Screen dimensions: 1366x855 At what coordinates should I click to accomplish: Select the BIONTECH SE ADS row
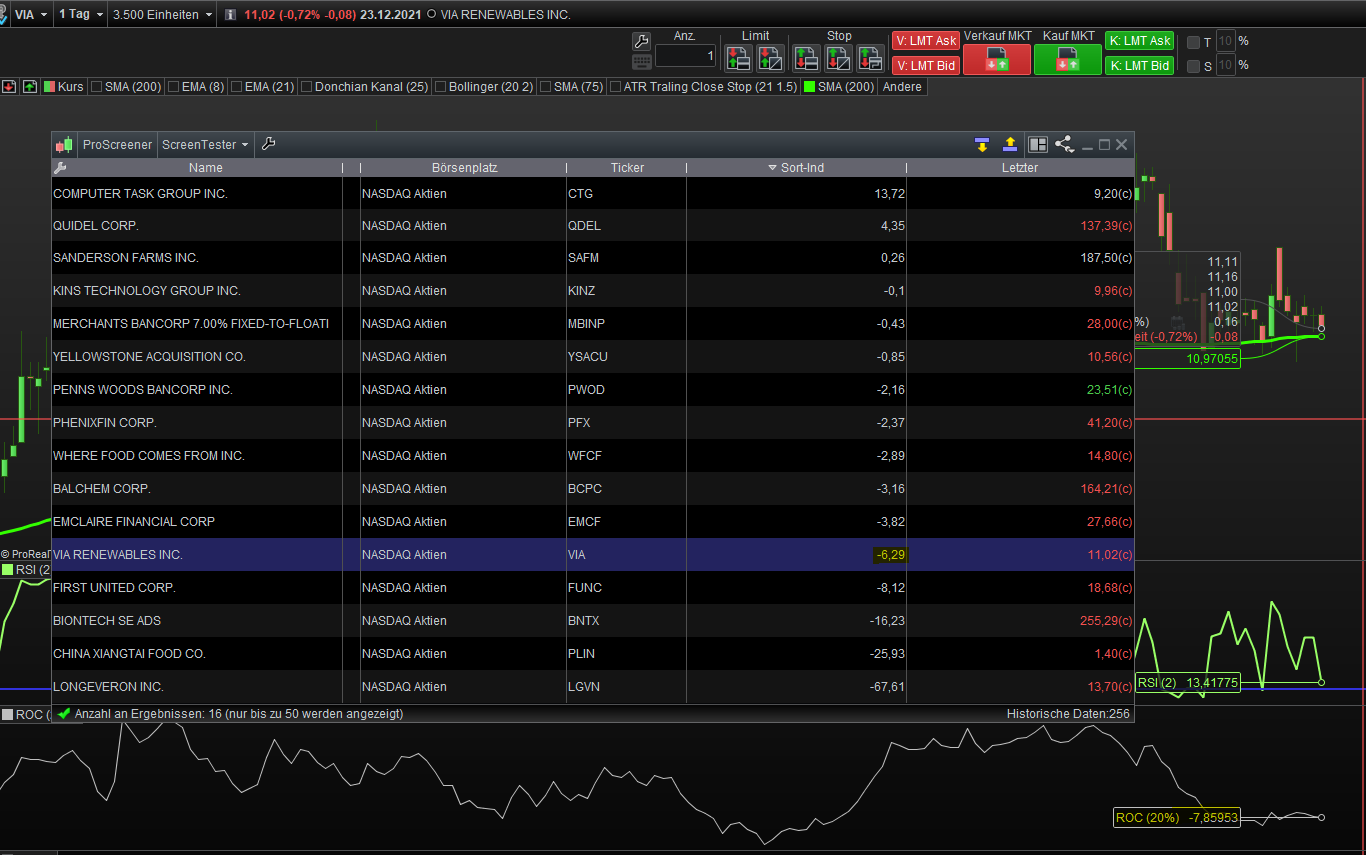click(107, 621)
